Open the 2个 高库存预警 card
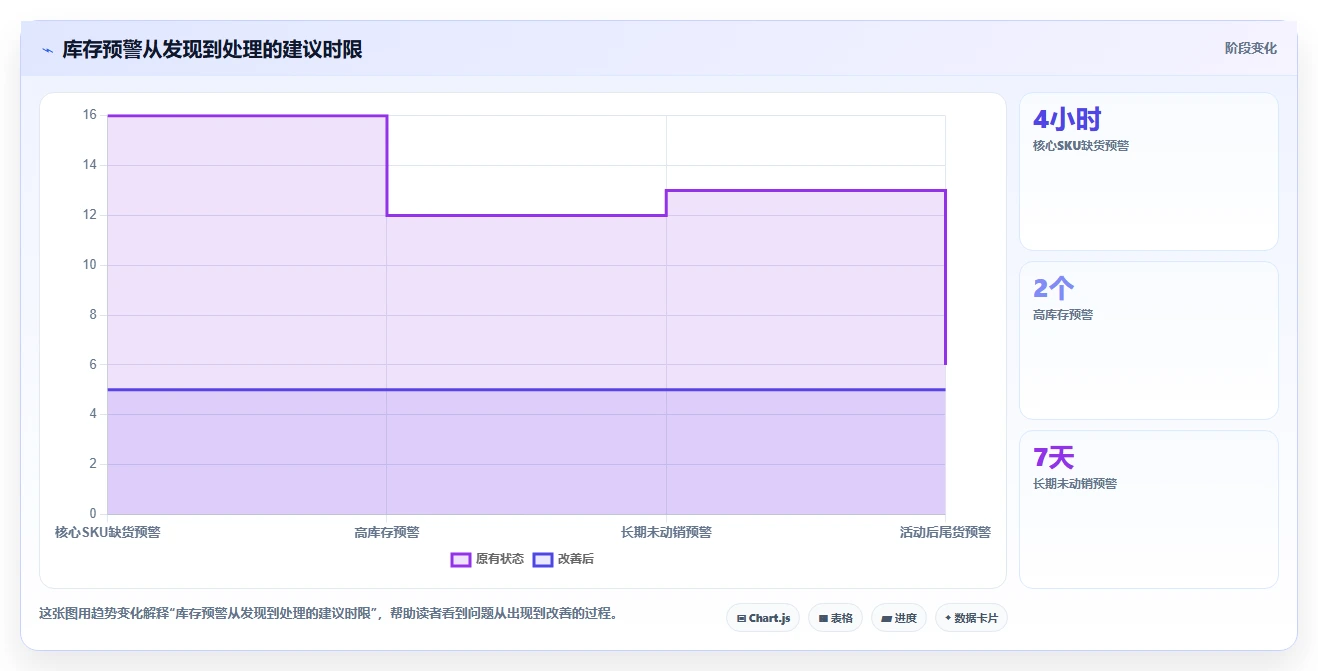Screen dimensions: 1318x671 (1149, 340)
